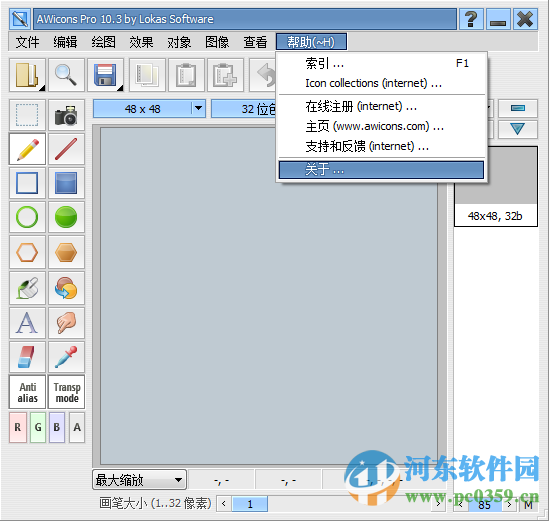Select the text tool letter A
The image size is (549, 521).
coord(27,323)
